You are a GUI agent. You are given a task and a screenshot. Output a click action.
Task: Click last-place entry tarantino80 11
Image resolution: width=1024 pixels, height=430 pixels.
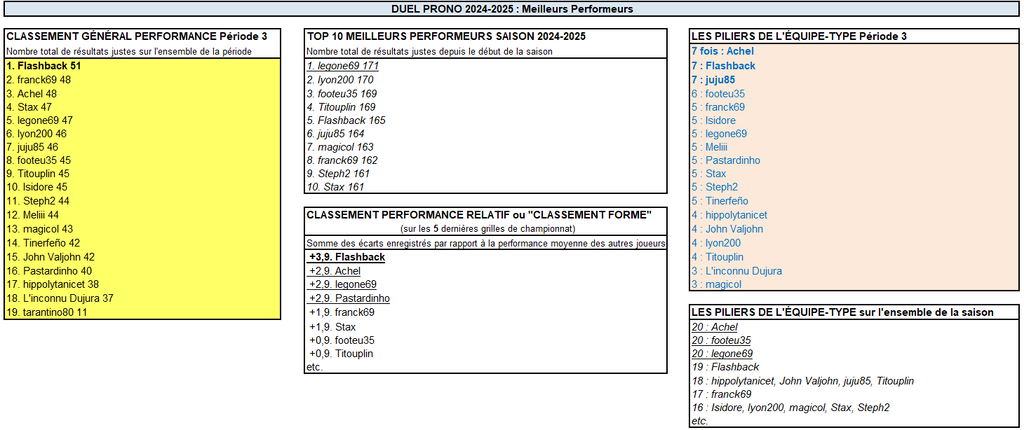point(46,312)
